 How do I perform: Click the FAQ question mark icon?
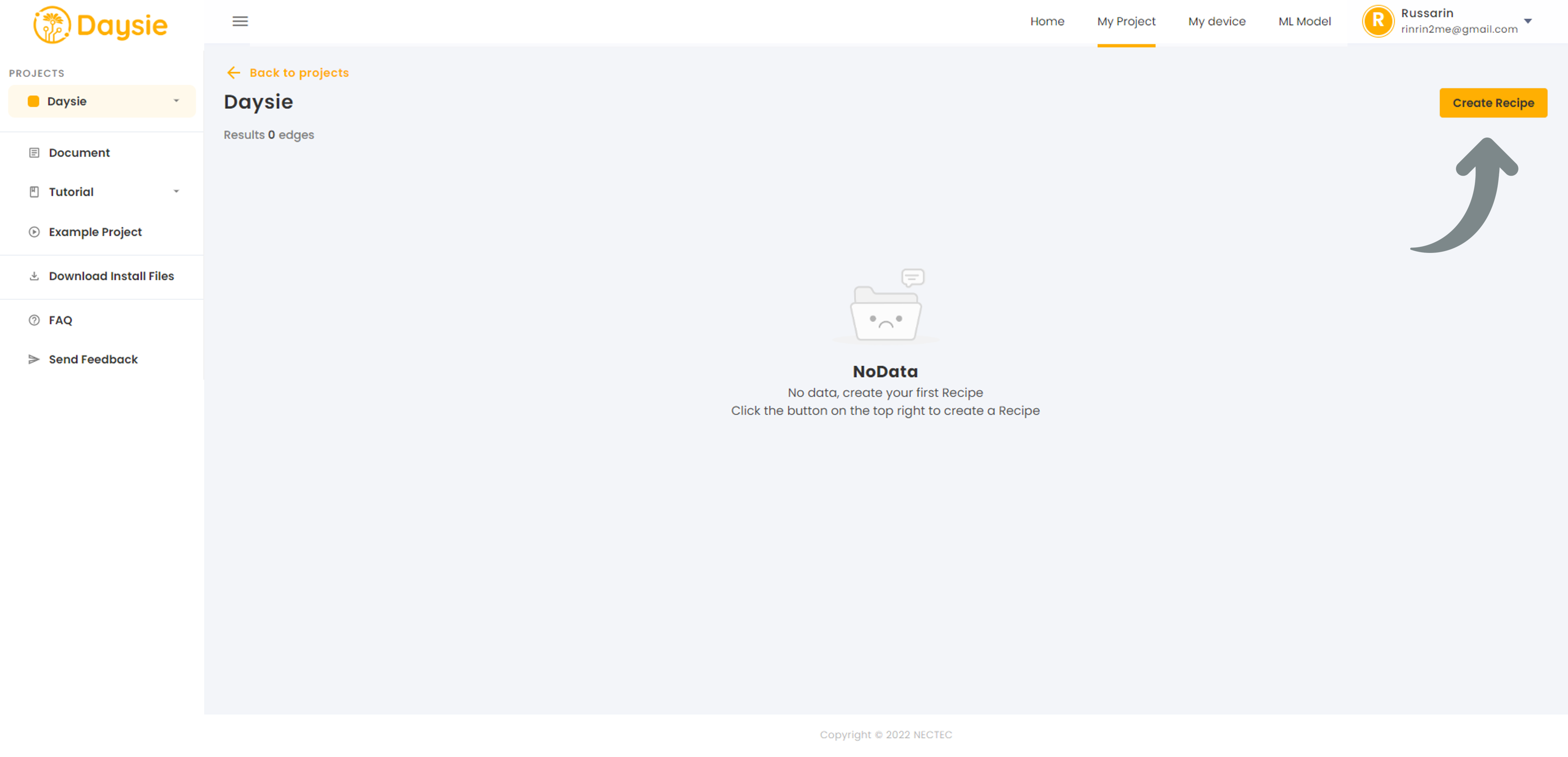click(x=34, y=320)
